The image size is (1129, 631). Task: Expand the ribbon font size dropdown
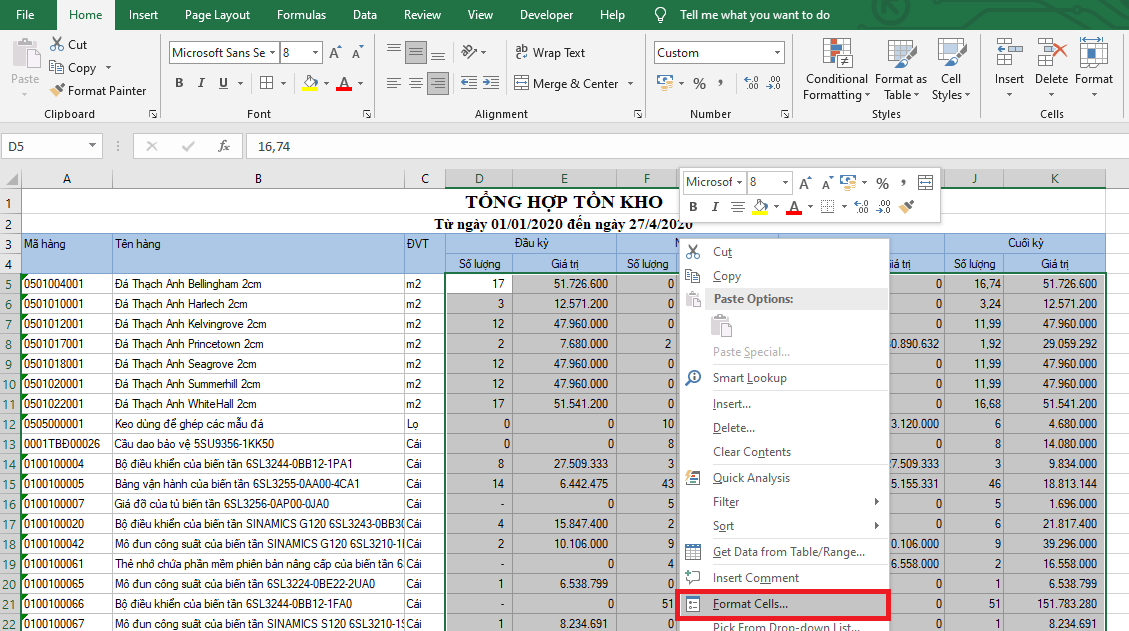pyautogui.click(x=316, y=53)
